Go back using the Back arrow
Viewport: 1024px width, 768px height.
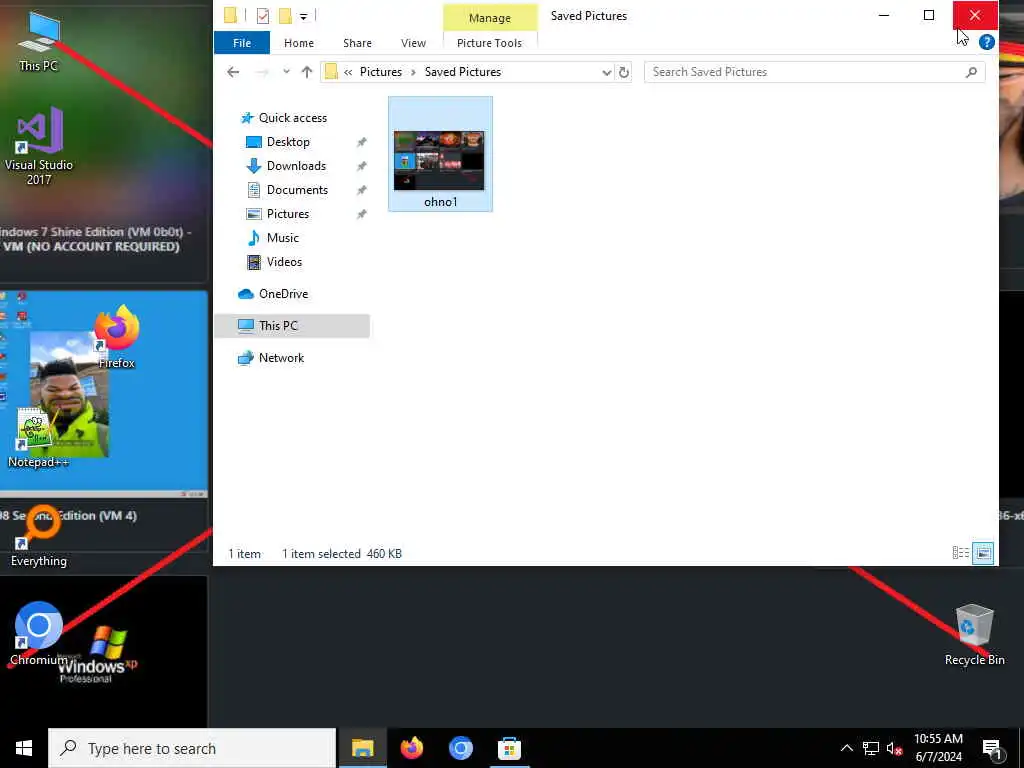click(233, 72)
